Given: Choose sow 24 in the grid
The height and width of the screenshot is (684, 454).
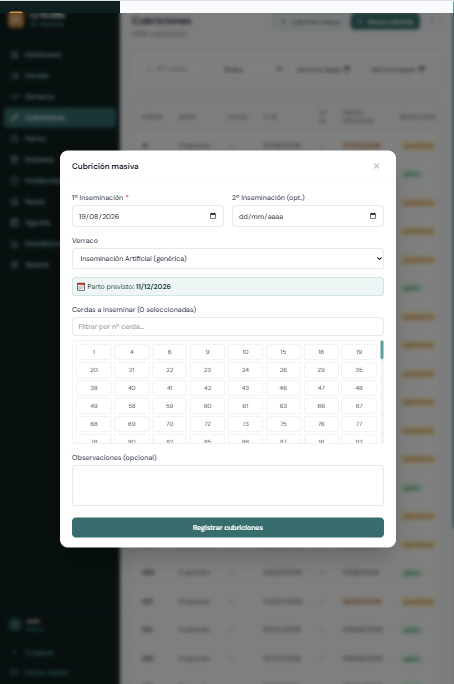Looking at the screenshot, I should [246, 370].
